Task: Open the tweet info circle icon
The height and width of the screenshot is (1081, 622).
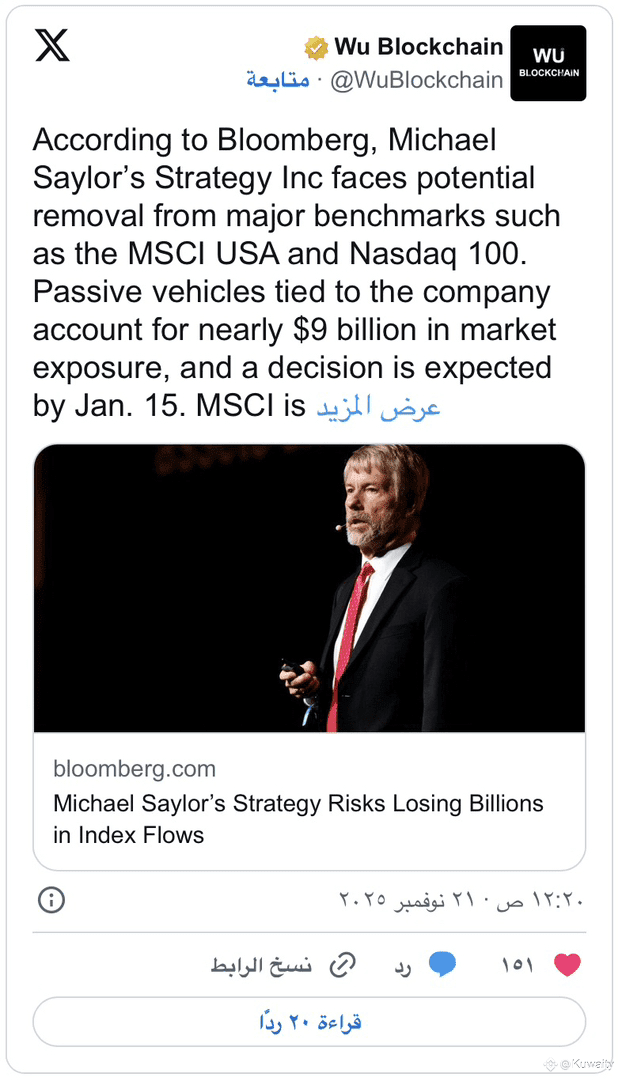Action: [x=51, y=900]
